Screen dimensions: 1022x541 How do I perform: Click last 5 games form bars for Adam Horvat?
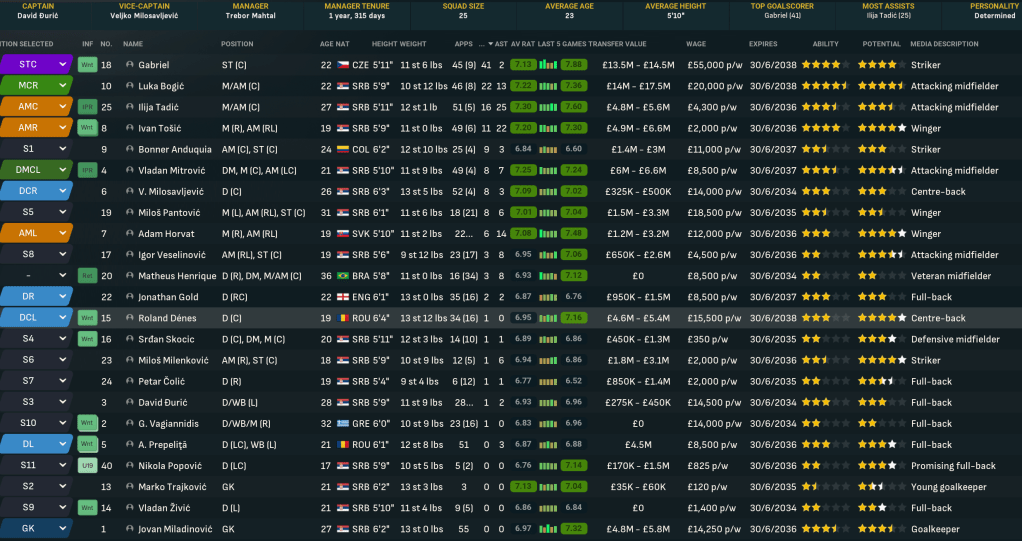click(x=549, y=234)
